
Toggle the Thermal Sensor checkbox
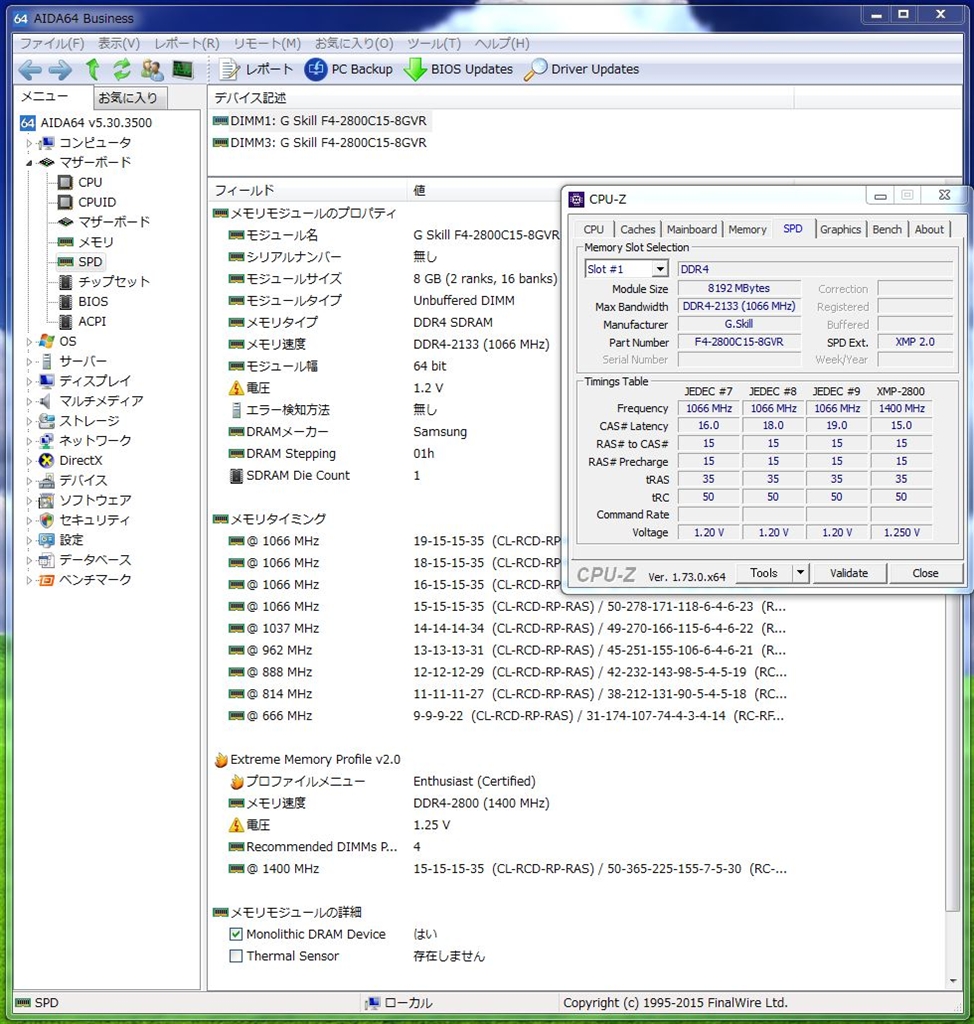pos(236,956)
